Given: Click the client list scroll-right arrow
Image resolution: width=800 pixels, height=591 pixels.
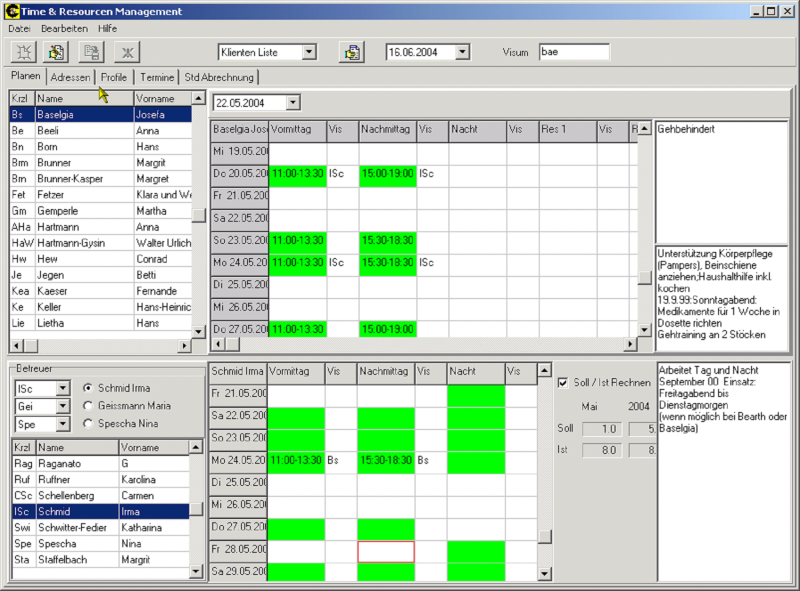Looking at the screenshot, I should click(184, 346).
